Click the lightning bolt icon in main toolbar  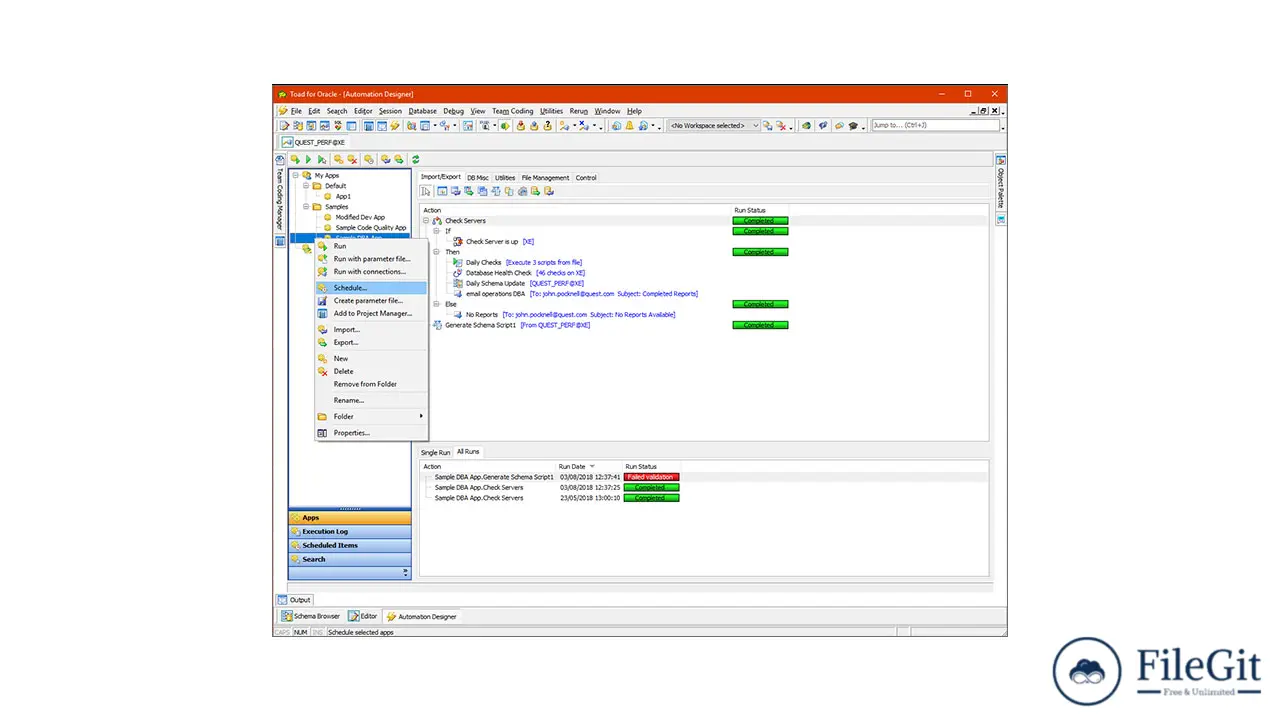pos(395,126)
